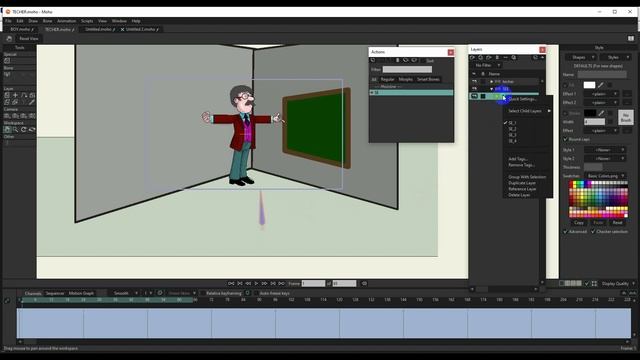Toggle the Fill enable checkbox
The image size is (640, 360).
(566, 85)
